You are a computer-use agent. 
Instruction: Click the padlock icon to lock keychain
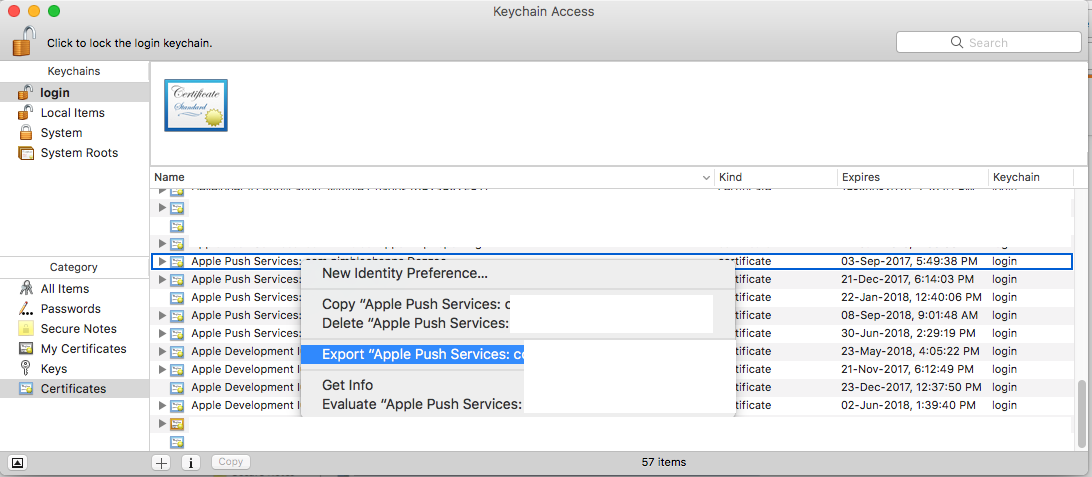coord(23,41)
